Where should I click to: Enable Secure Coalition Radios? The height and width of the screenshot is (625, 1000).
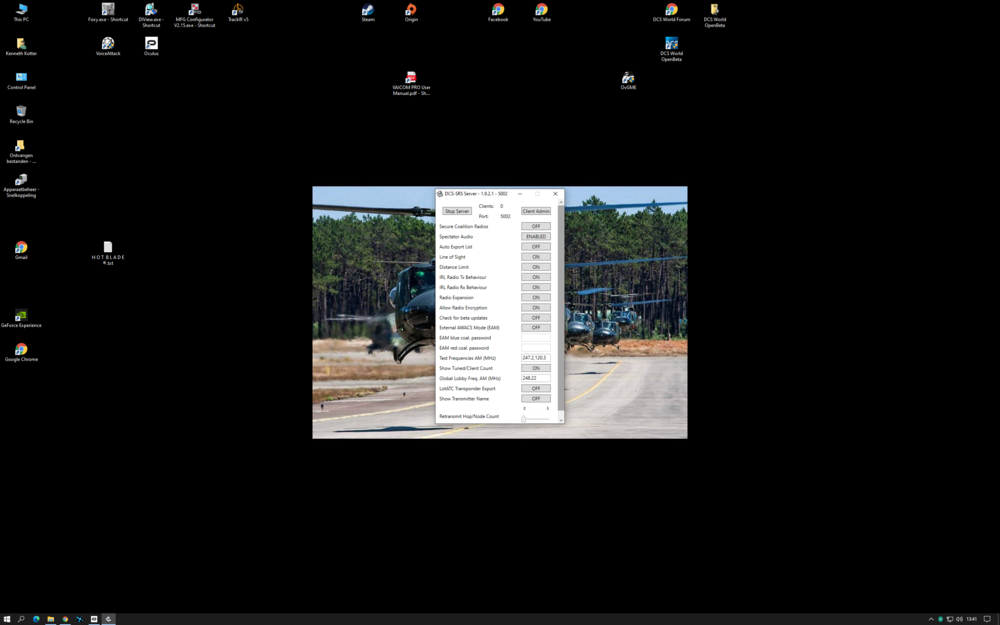coord(536,226)
